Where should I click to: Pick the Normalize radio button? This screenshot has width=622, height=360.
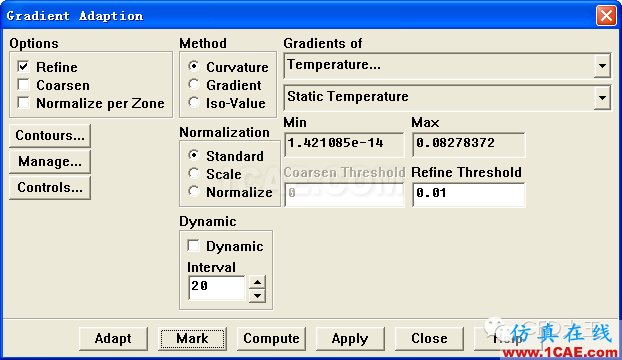click(194, 192)
